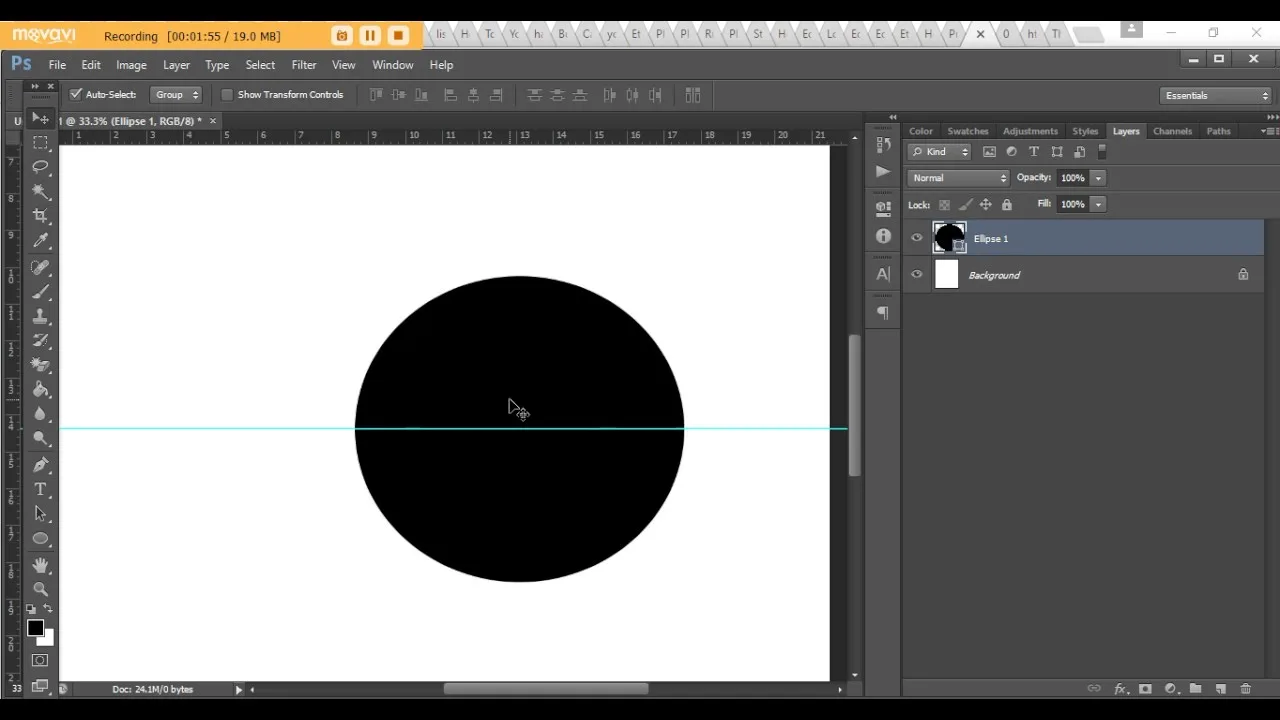The image size is (1280, 720).
Task: Open the layer Kind filter dropdown
Action: (940, 152)
